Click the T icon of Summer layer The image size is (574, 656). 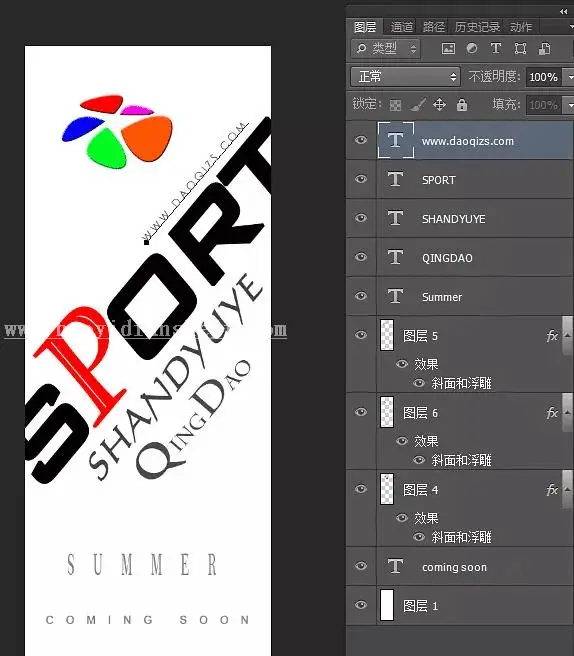[395, 296]
